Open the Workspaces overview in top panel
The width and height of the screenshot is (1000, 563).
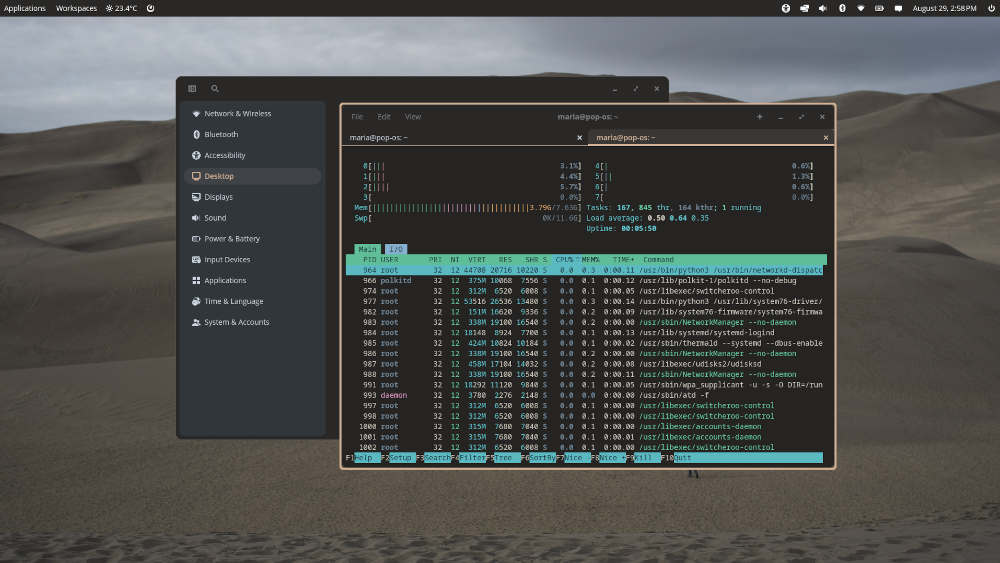(77, 8)
